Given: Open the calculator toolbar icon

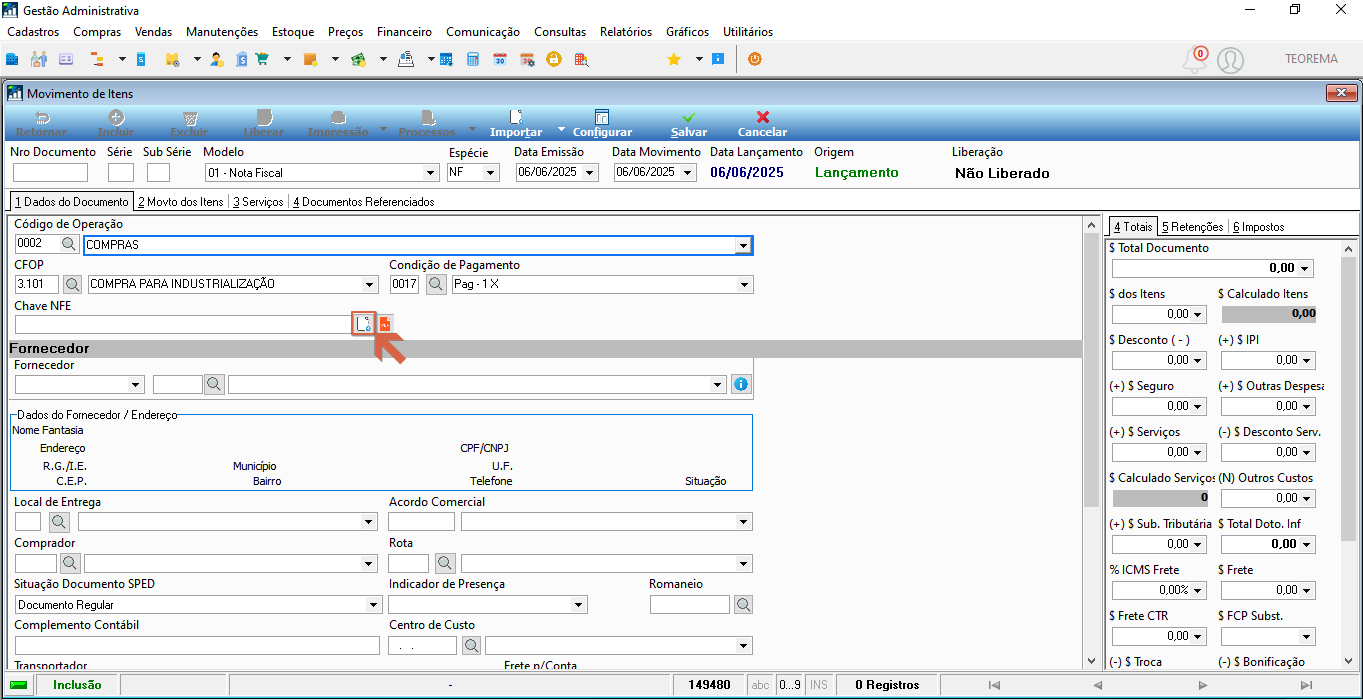Looking at the screenshot, I should (x=473, y=59).
